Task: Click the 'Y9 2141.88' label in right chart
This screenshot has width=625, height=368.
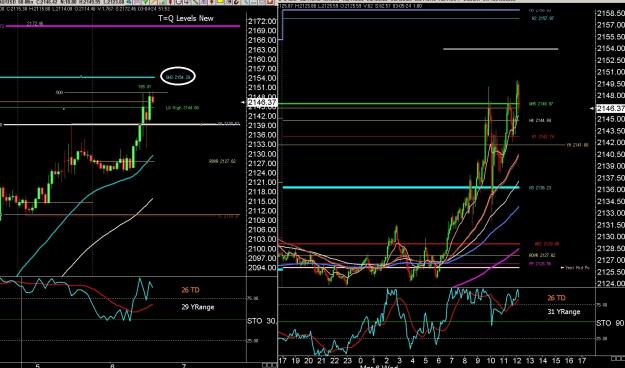Action: pyautogui.click(x=578, y=146)
